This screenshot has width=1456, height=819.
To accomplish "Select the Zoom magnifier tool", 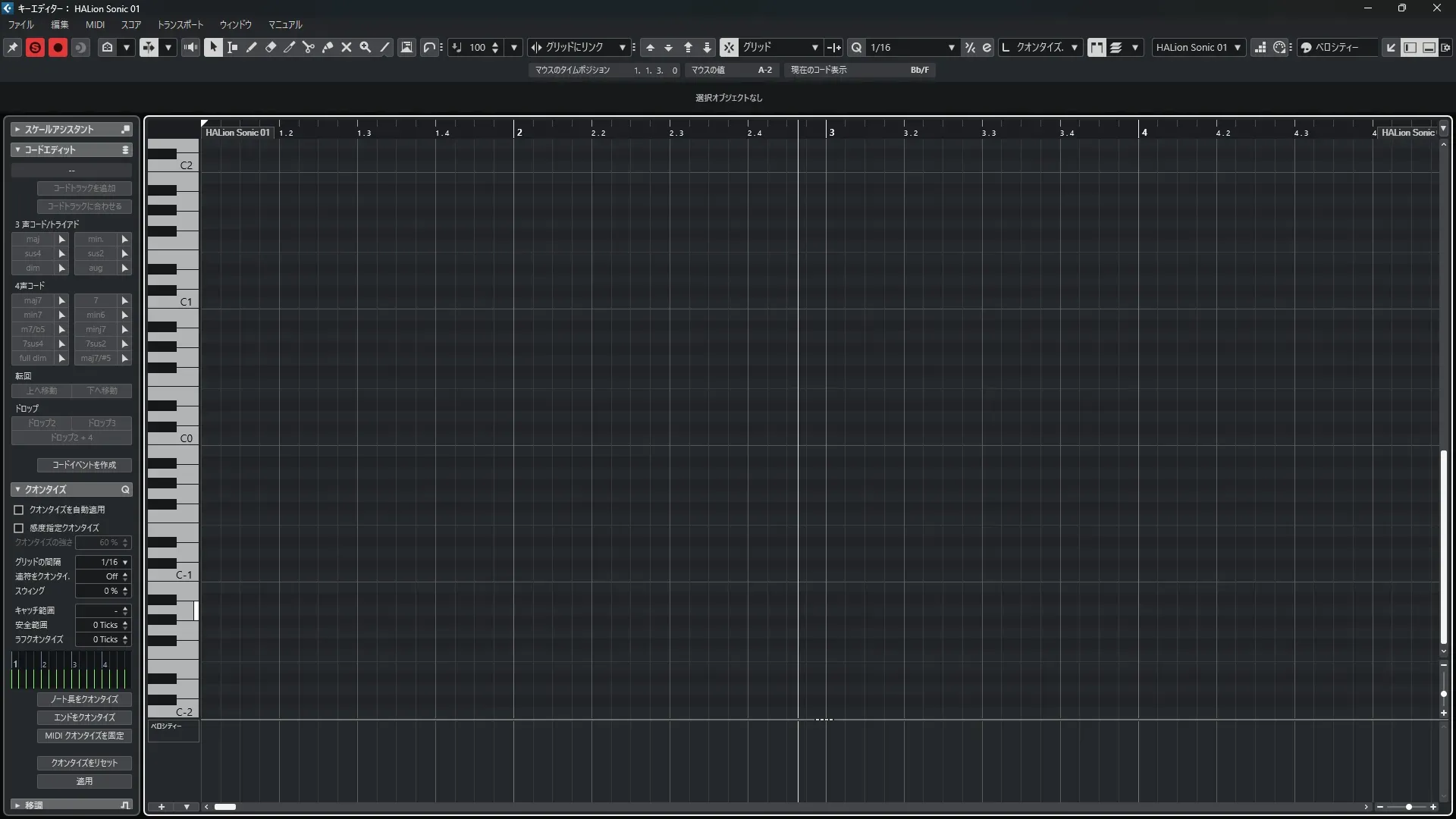I will click(365, 47).
